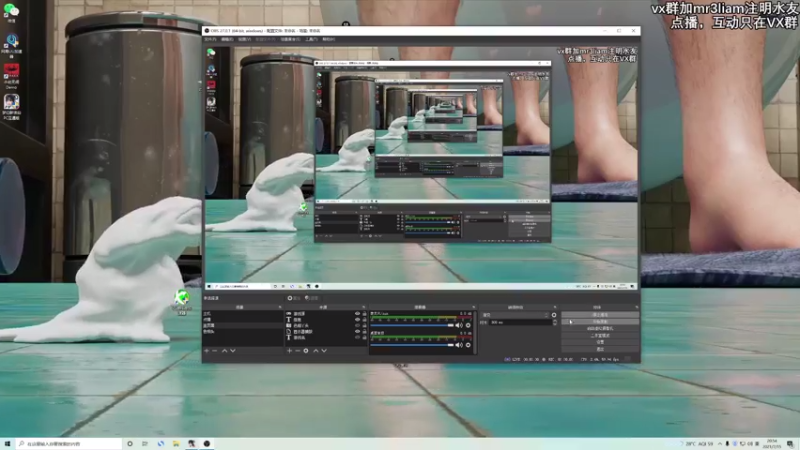This screenshot has width=800, height=450.
Task: Open 场景集合 menu in OBS
Action: point(290,39)
